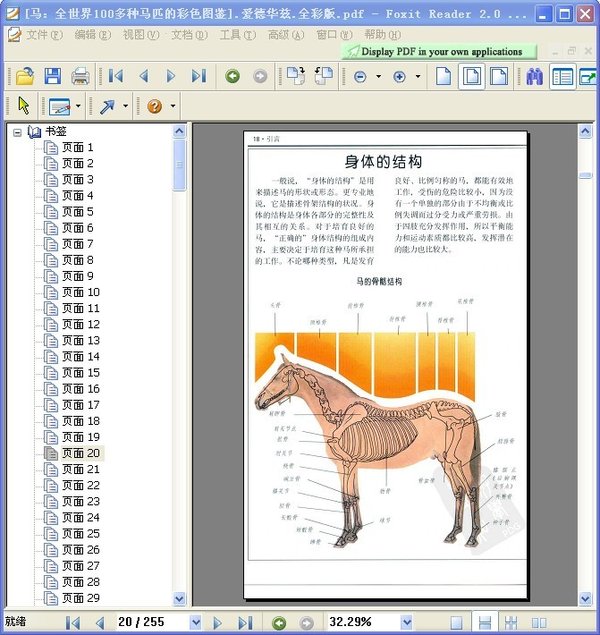
Task: Open the 文件 menu
Action: click(45, 35)
